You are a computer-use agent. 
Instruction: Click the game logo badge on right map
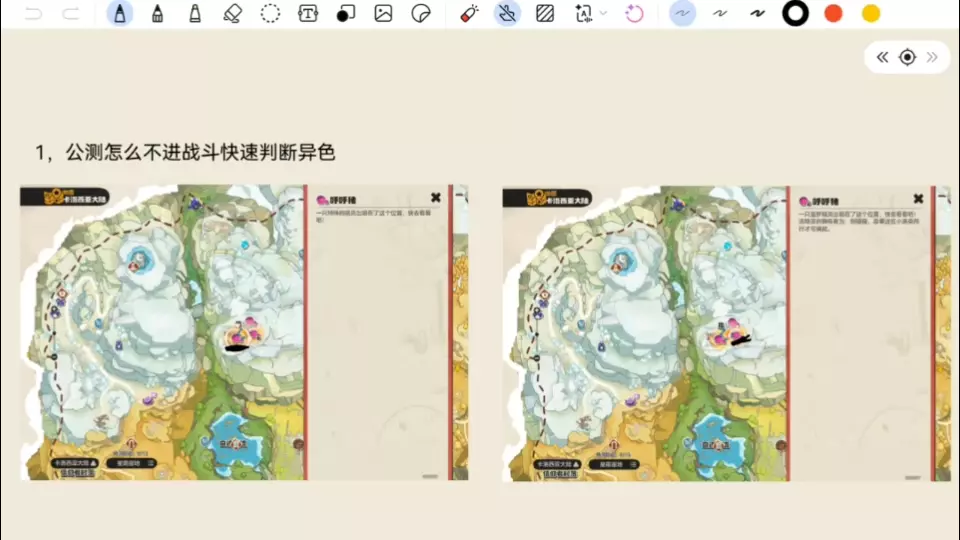tap(547, 198)
